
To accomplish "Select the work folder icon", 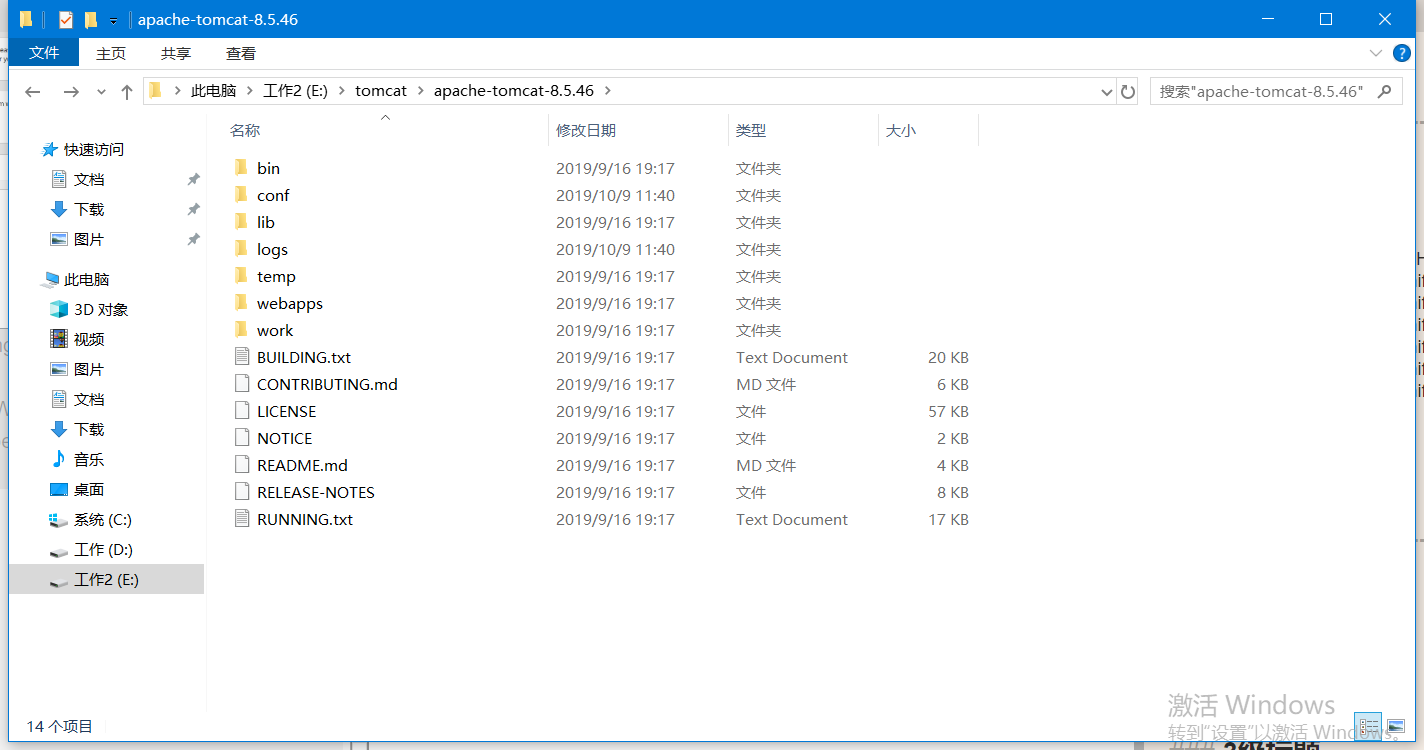I will (240, 330).
